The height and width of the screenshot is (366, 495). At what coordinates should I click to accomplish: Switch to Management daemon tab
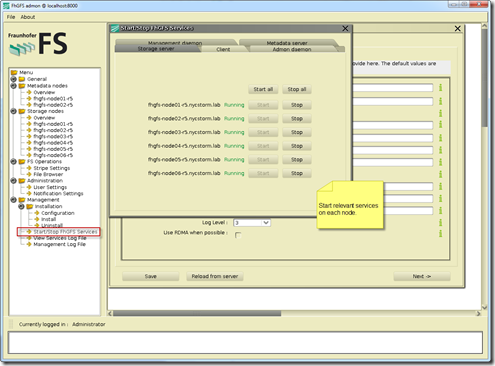click(x=175, y=42)
